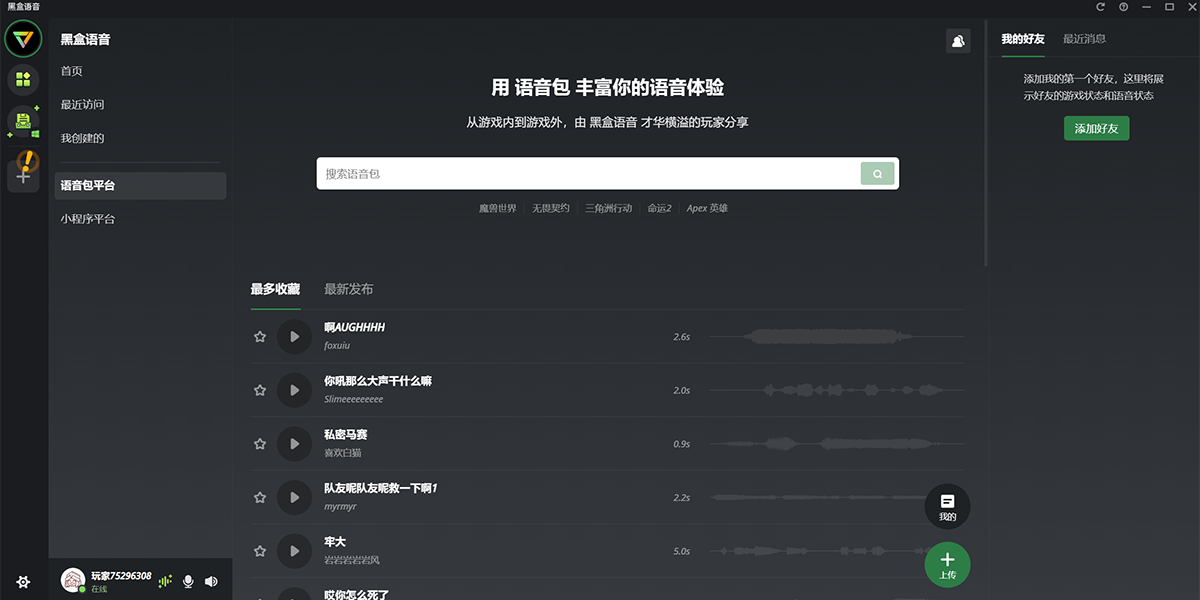Mute the microphone in the bottom bar
The width and height of the screenshot is (1200, 600).
(x=188, y=580)
